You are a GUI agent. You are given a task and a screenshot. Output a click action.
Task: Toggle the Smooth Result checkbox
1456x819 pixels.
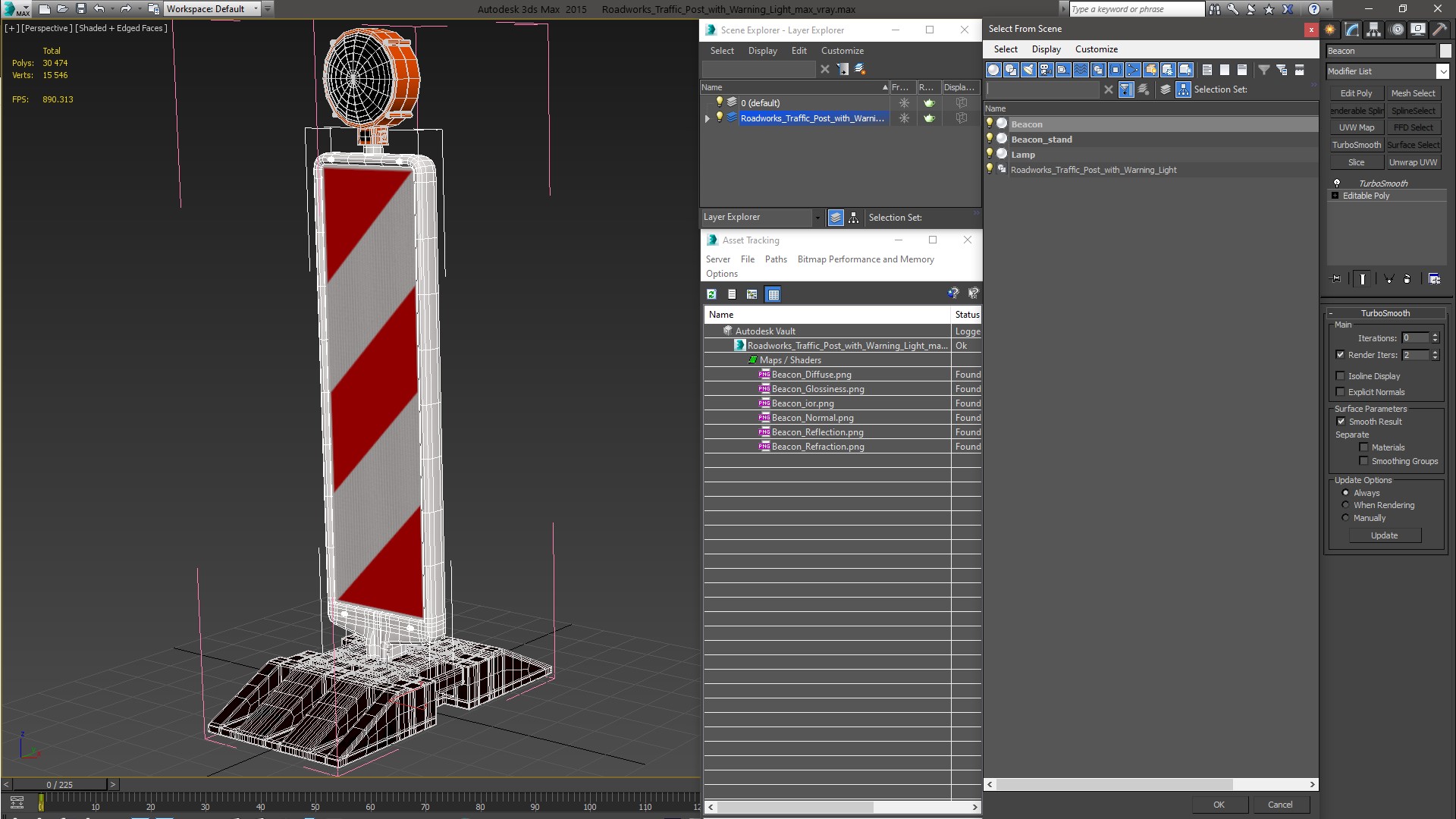pos(1341,422)
